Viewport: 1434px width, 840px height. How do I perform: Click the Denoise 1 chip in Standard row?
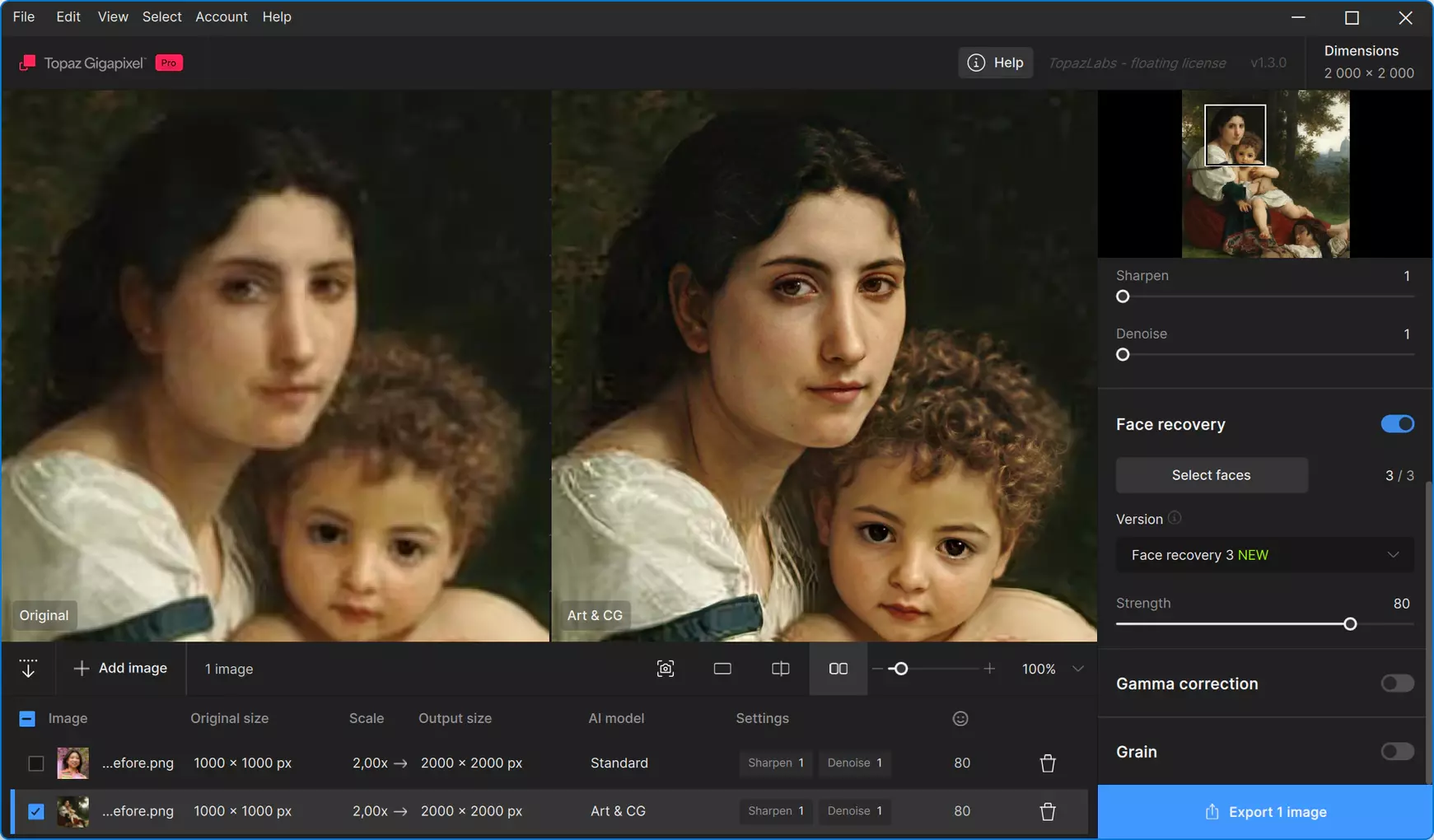pos(854,763)
